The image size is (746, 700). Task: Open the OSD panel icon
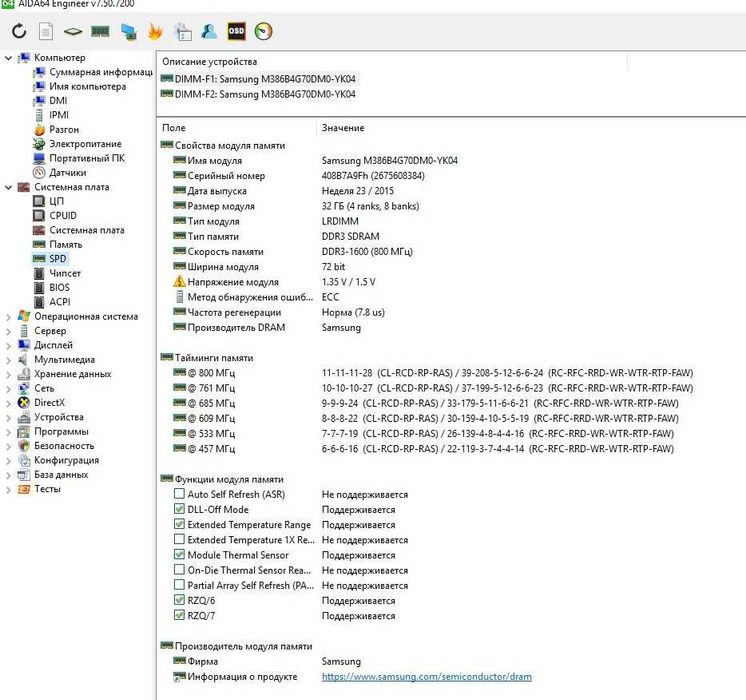coord(236,31)
